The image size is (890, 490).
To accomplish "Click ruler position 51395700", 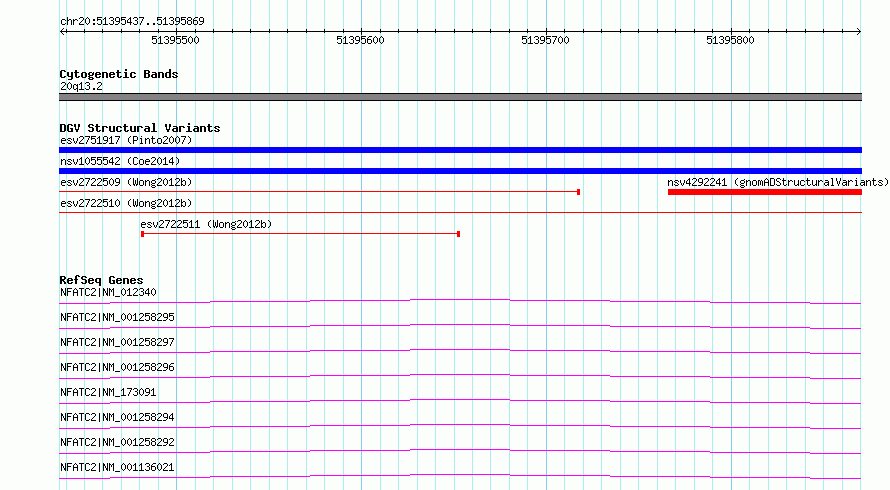I will click(545, 40).
